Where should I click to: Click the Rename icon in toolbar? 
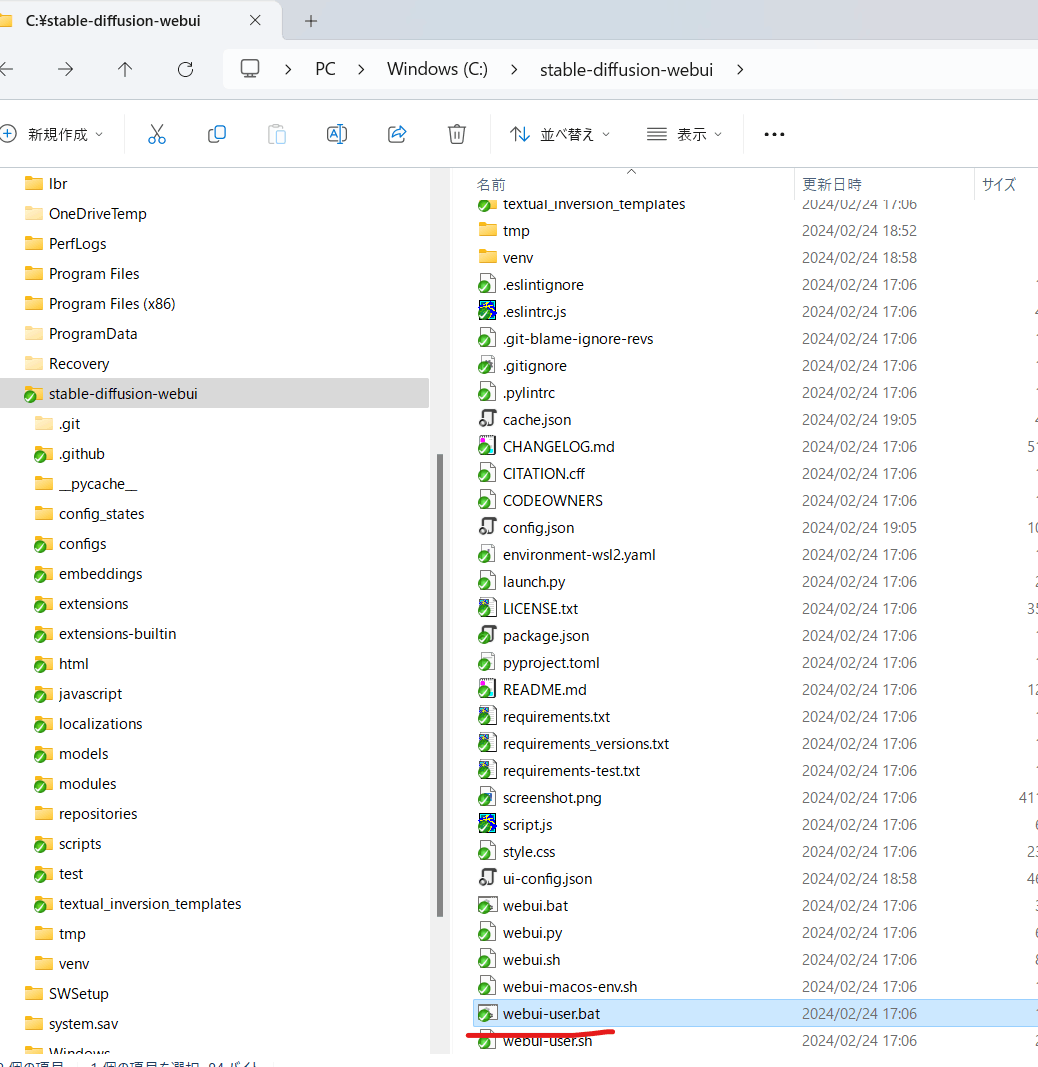pos(337,134)
